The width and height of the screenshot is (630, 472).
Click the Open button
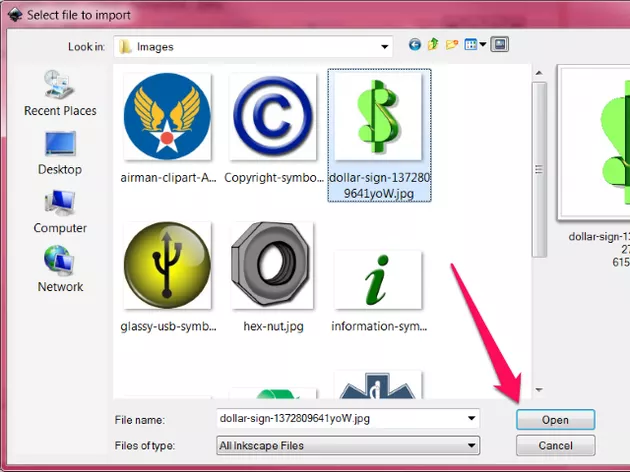[555, 420]
